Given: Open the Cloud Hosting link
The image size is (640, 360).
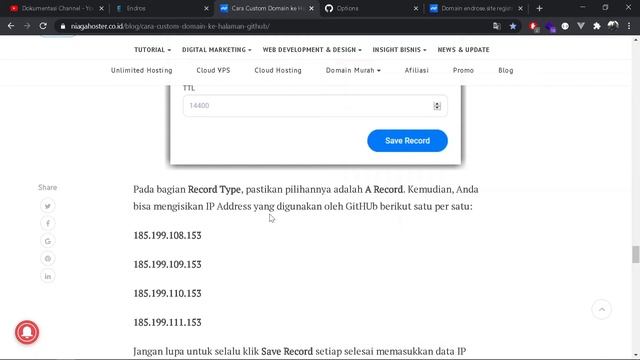Looking at the screenshot, I should pos(278,70).
